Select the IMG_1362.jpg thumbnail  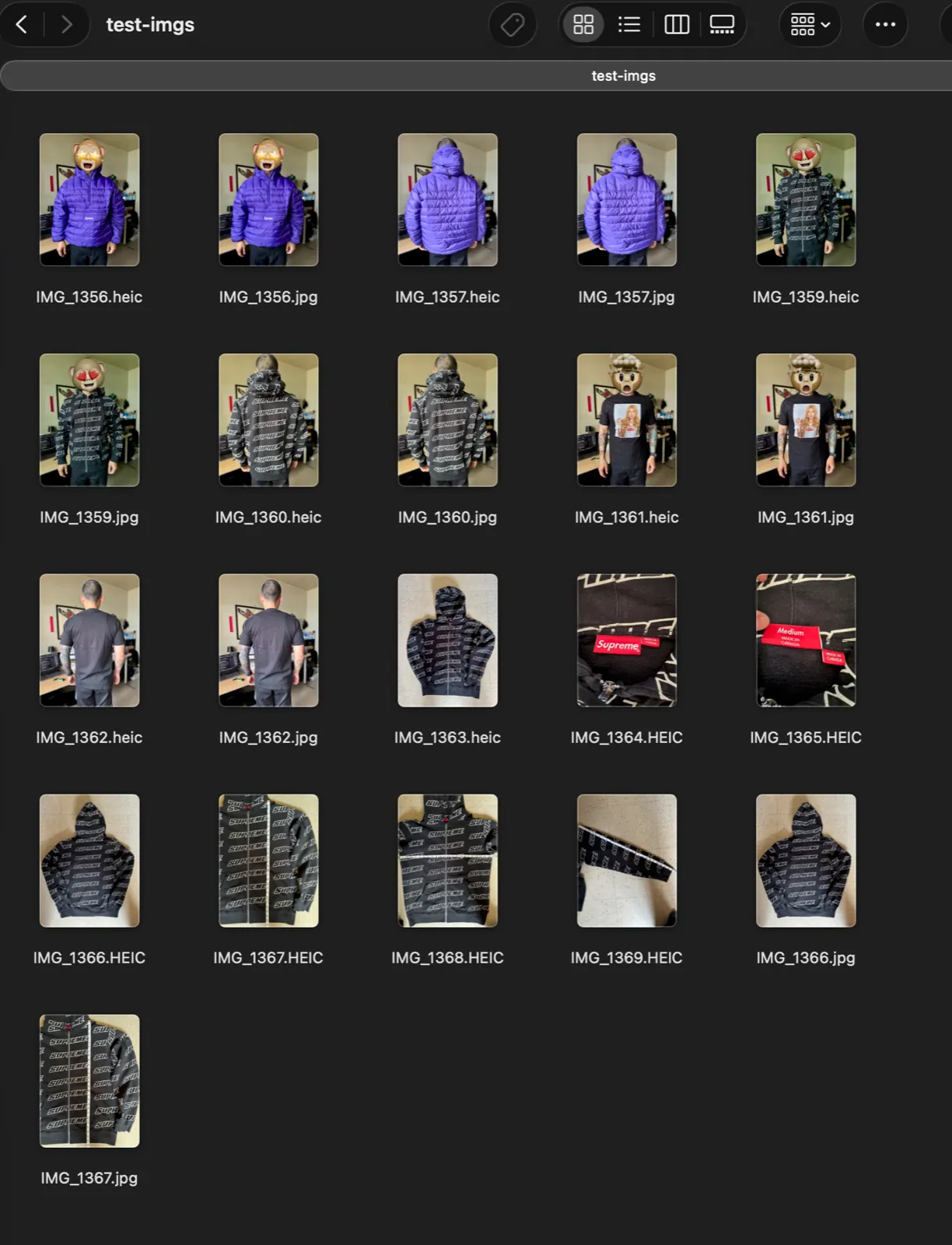click(268, 640)
